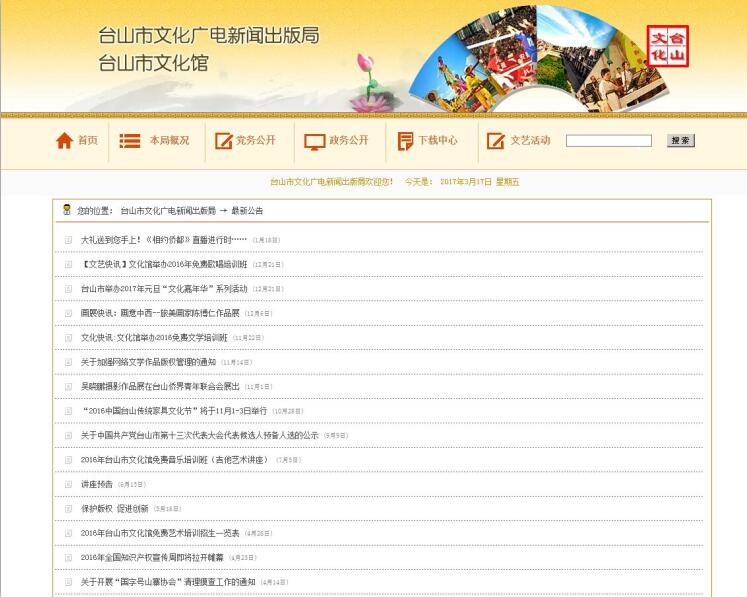747x597 pixels.
Task: Click the document icon beside 下载中心
Action: pos(404,141)
